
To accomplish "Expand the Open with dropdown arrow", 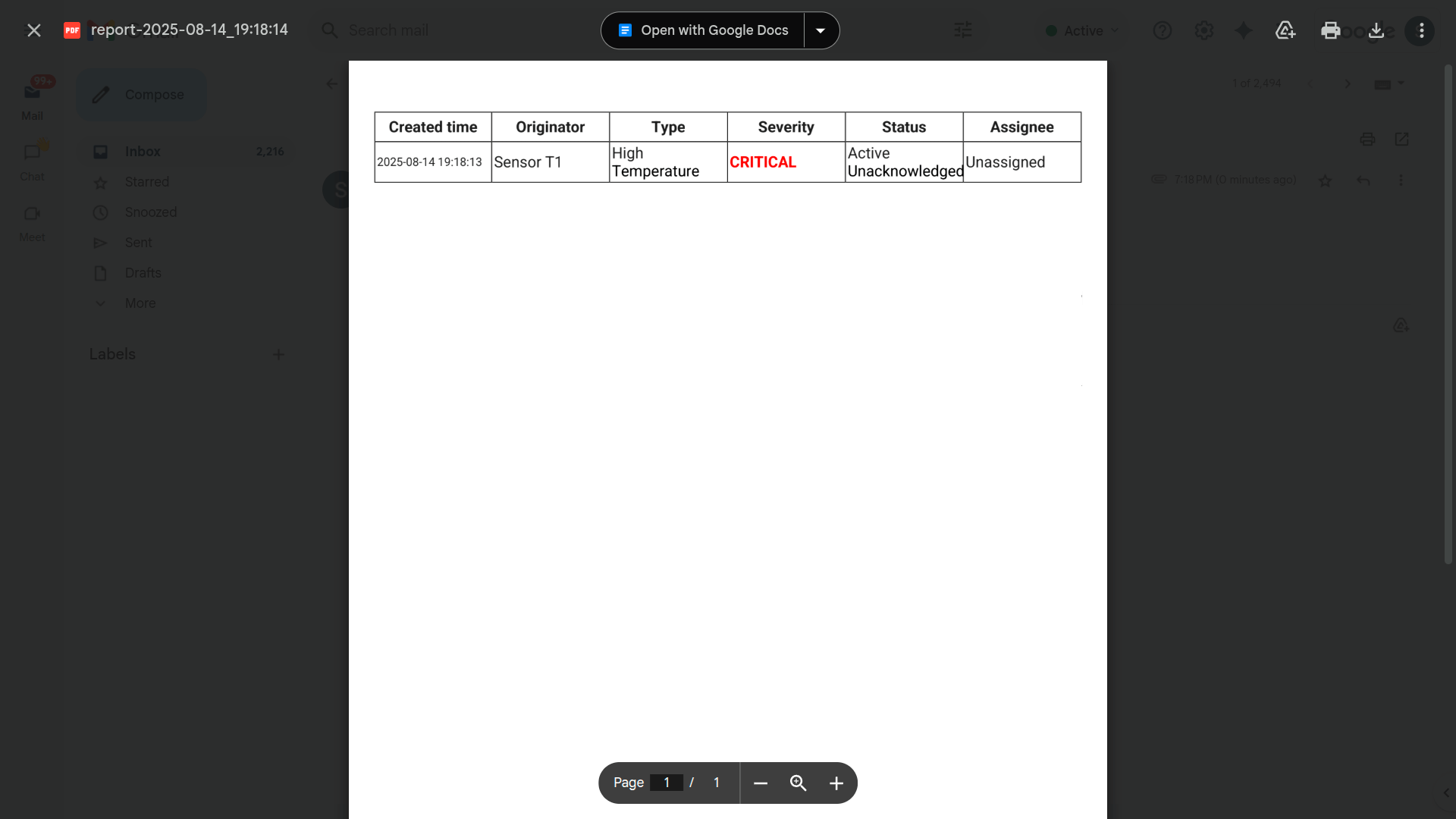I will (821, 30).
